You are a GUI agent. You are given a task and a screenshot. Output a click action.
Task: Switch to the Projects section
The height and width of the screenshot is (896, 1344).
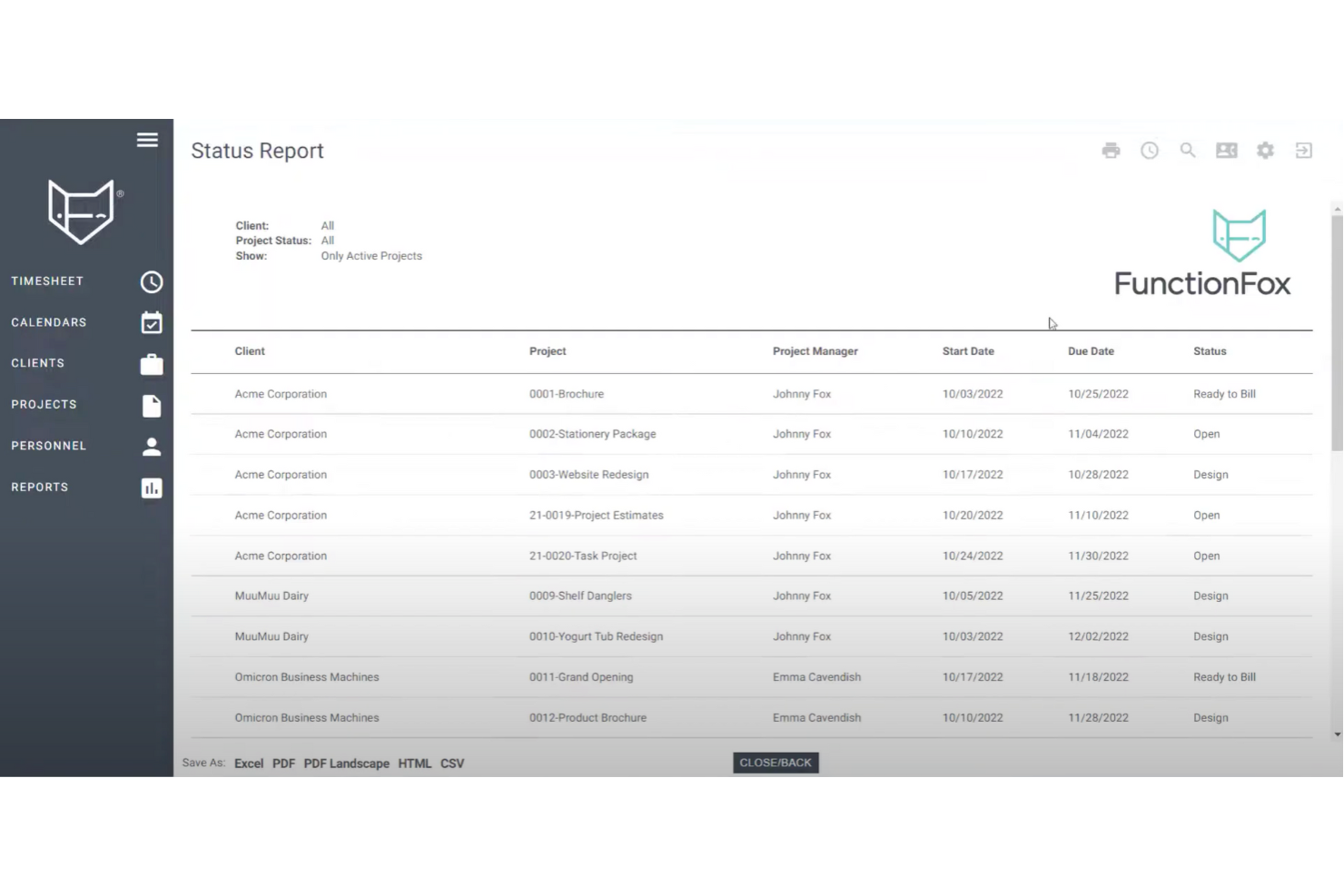151,405
